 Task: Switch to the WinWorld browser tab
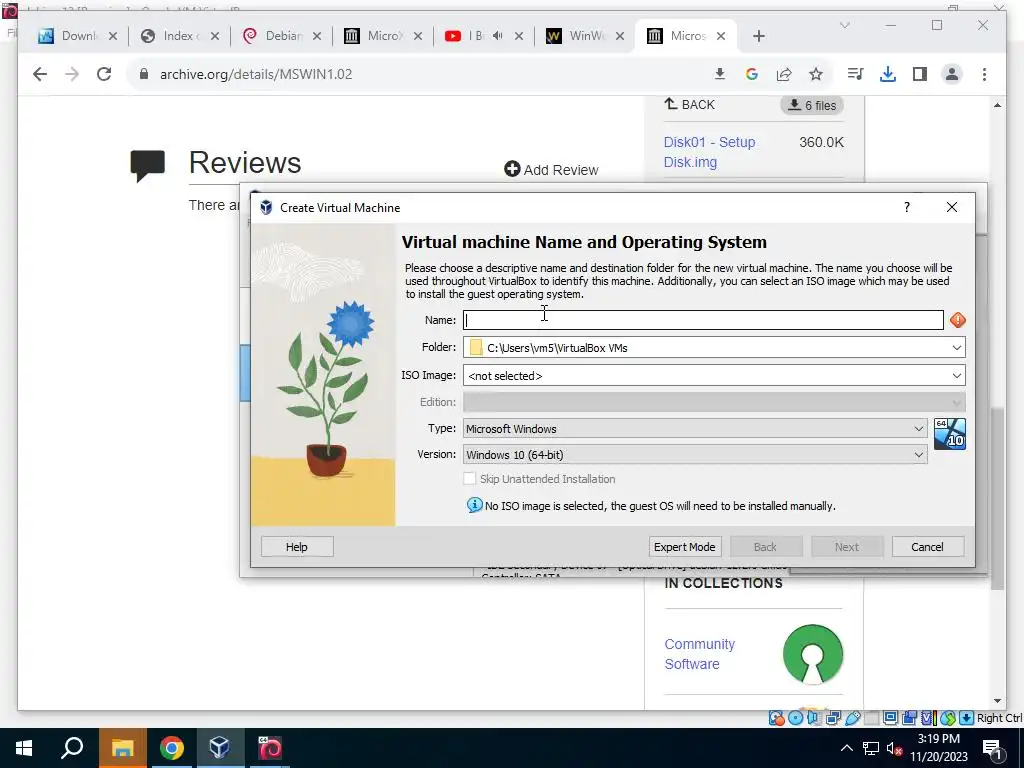(x=585, y=36)
